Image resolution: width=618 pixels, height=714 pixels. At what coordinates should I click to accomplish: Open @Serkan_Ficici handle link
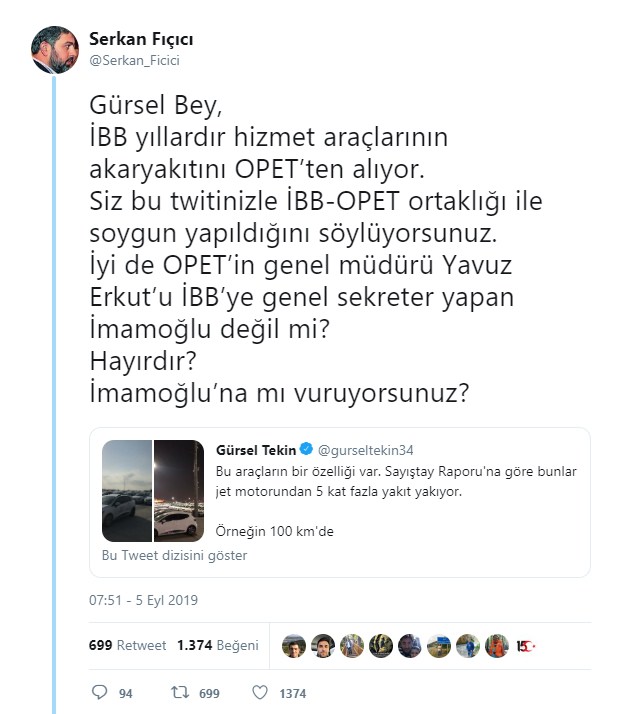(135, 60)
